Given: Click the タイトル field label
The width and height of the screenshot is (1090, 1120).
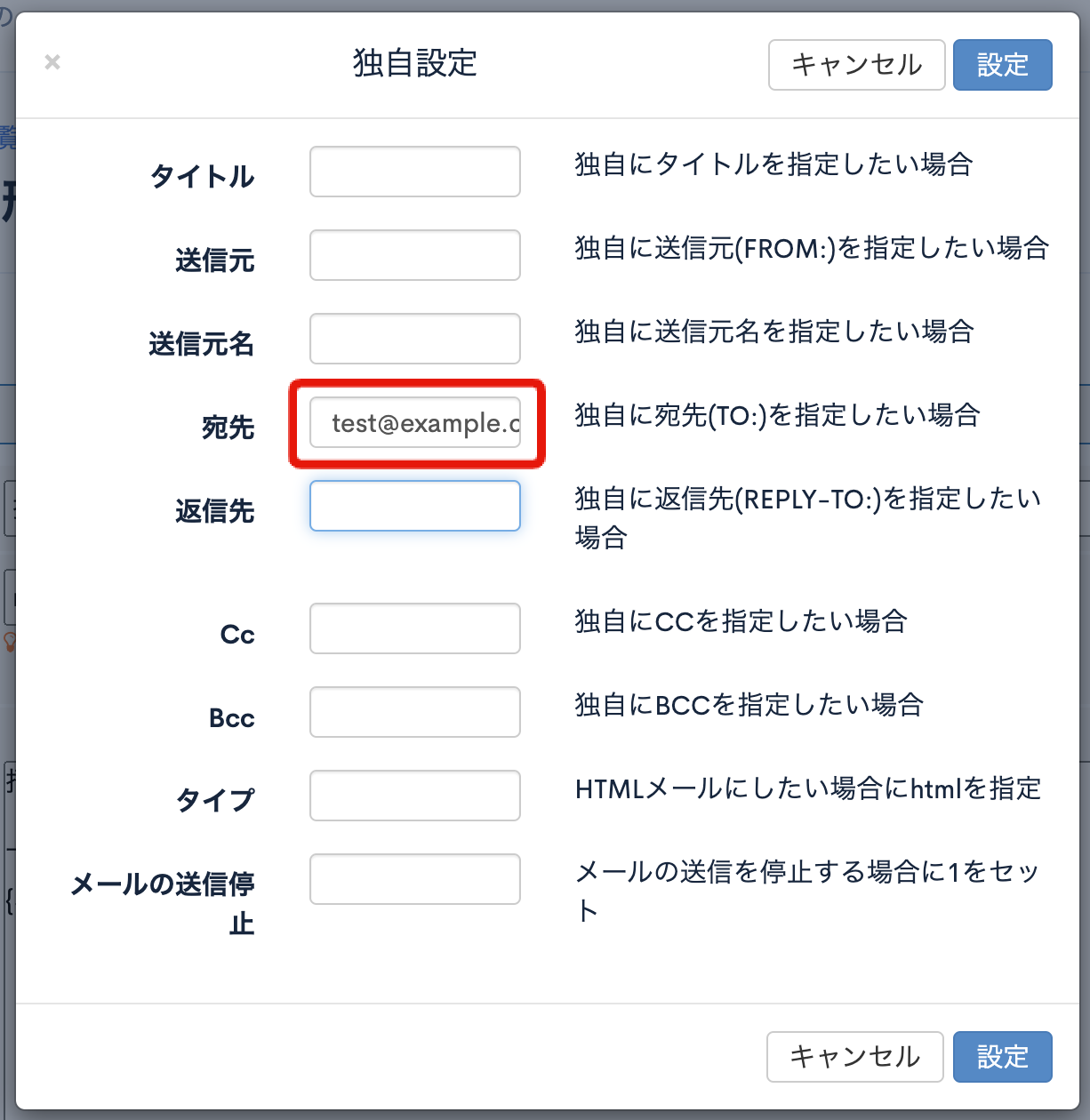Looking at the screenshot, I should coord(203,176).
